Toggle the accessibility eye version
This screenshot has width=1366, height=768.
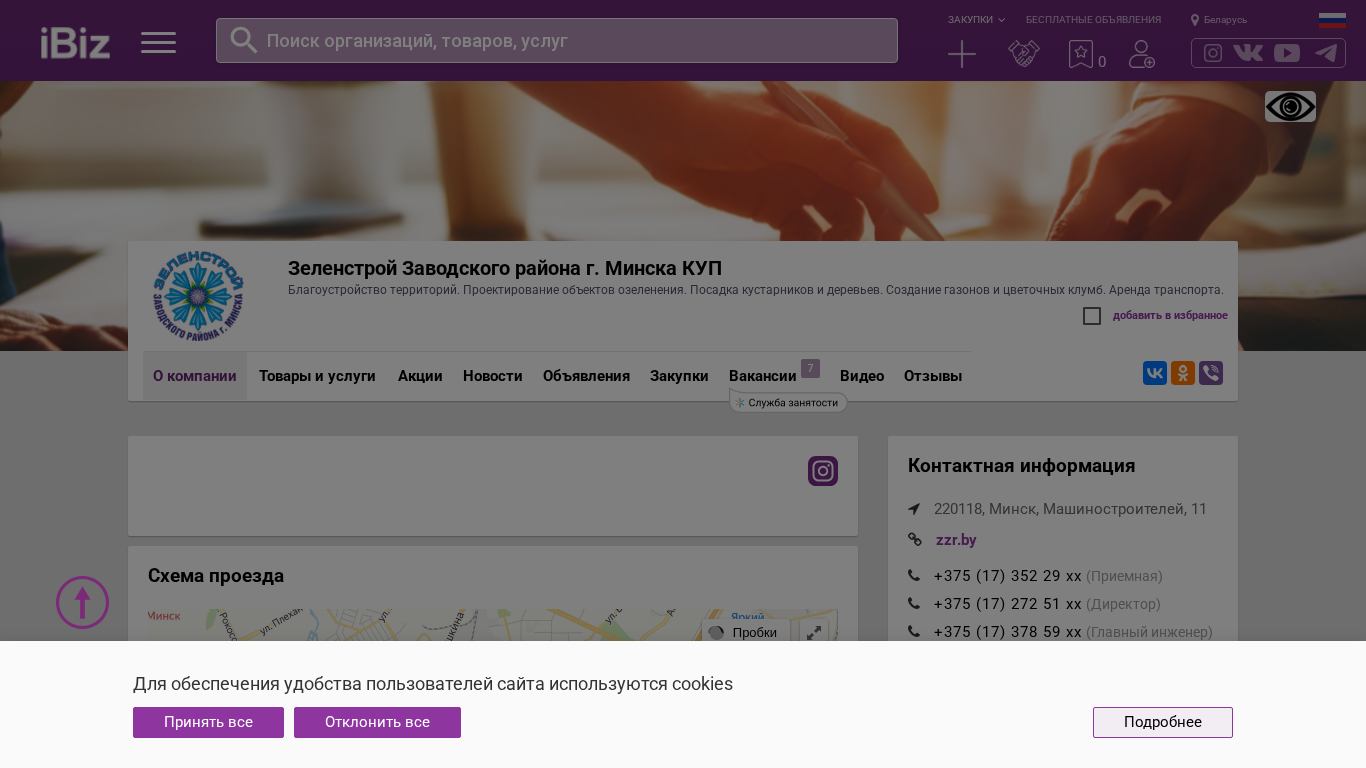[x=1290, y=106]
